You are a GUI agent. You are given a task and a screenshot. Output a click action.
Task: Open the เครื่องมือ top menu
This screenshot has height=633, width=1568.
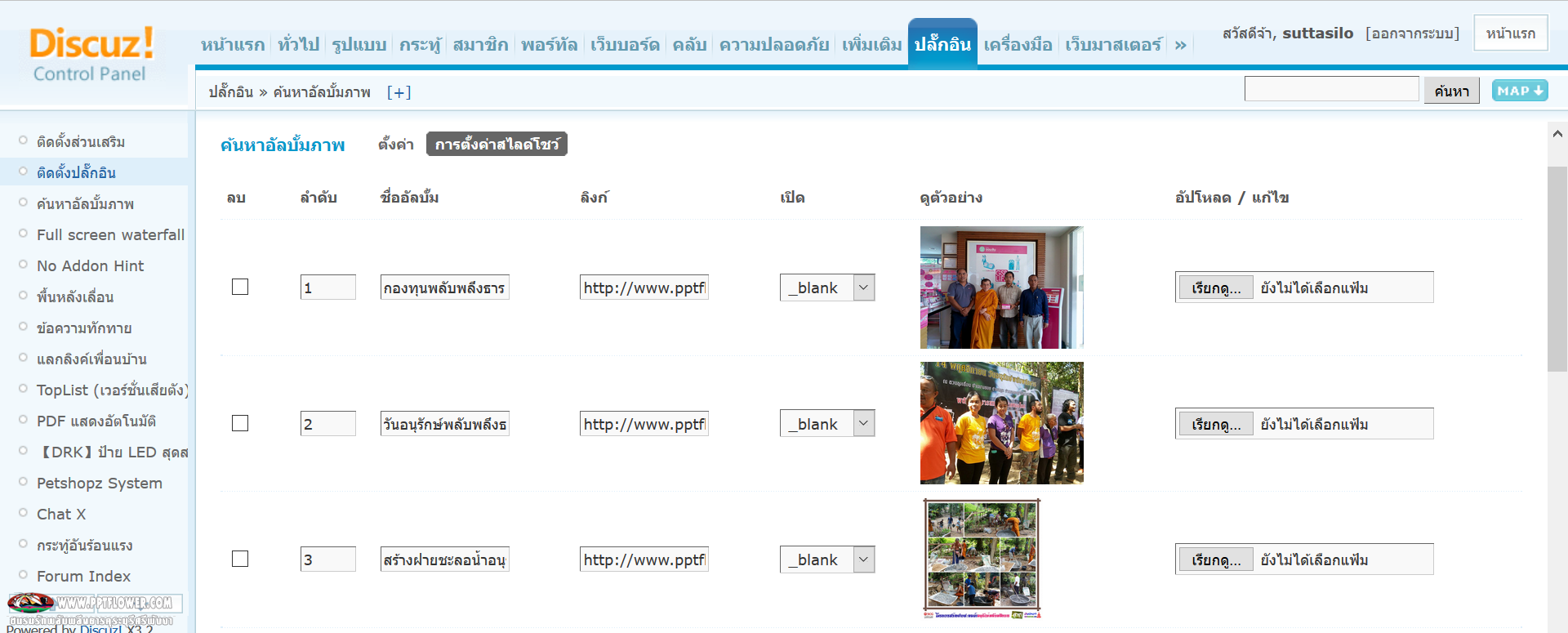coord(1018,45)
